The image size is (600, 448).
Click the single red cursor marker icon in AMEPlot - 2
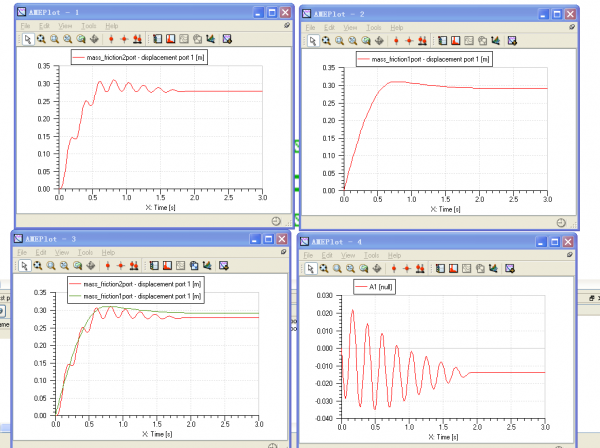396,41
